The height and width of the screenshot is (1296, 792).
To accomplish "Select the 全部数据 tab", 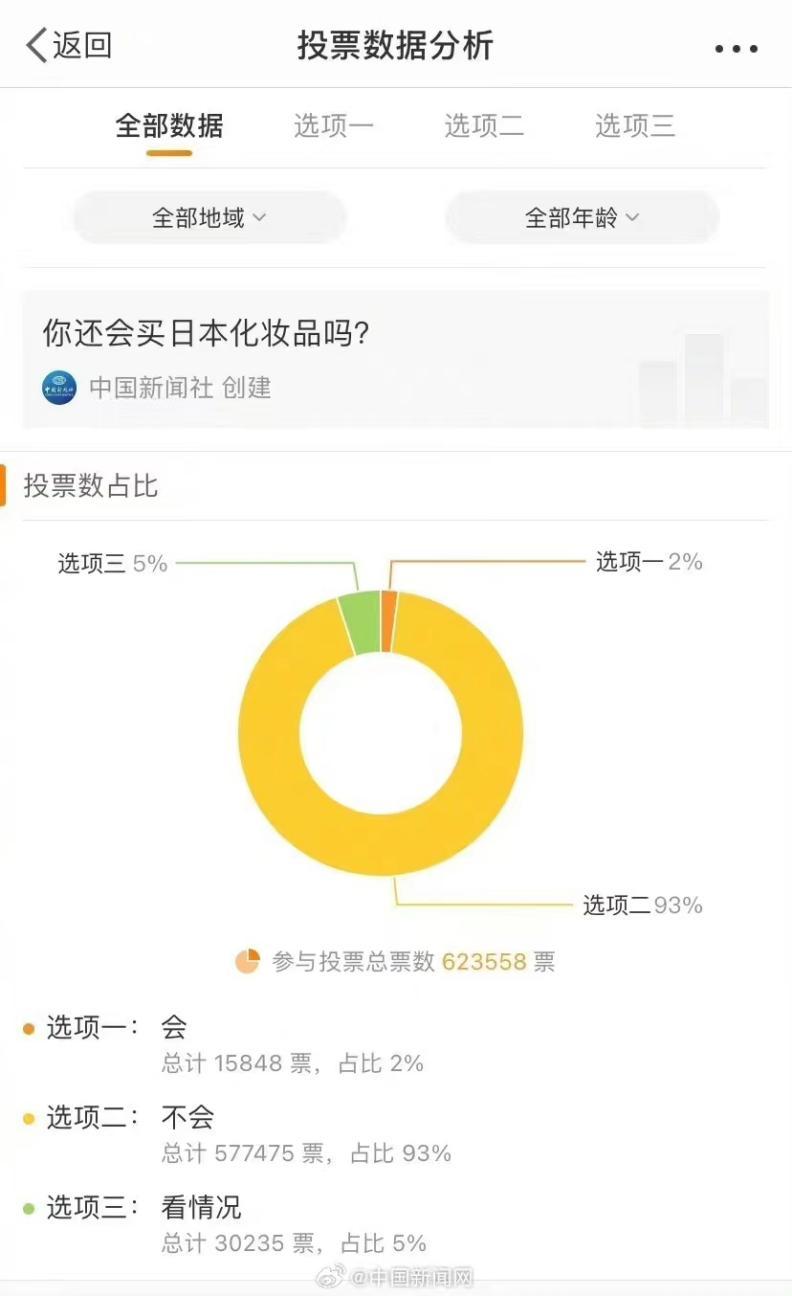I will point(169,126).
